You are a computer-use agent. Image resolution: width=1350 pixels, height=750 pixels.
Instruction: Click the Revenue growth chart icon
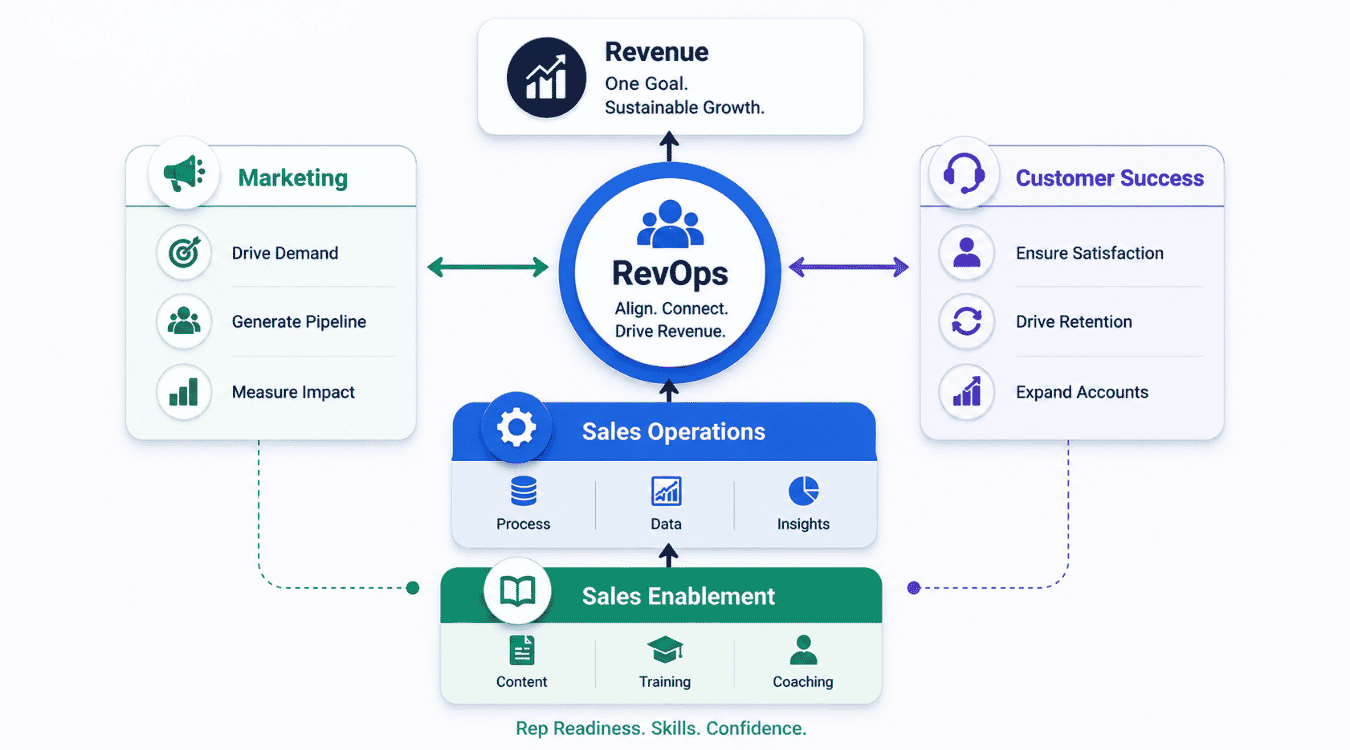545,79
